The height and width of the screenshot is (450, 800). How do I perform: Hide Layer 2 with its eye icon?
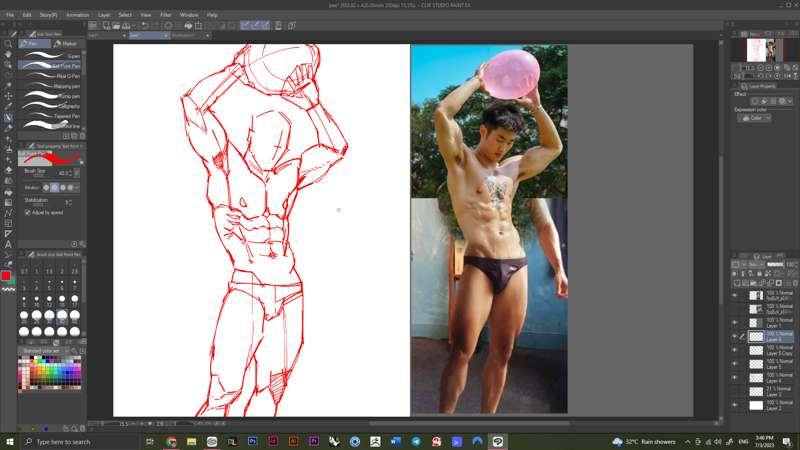tap(735, 405)
